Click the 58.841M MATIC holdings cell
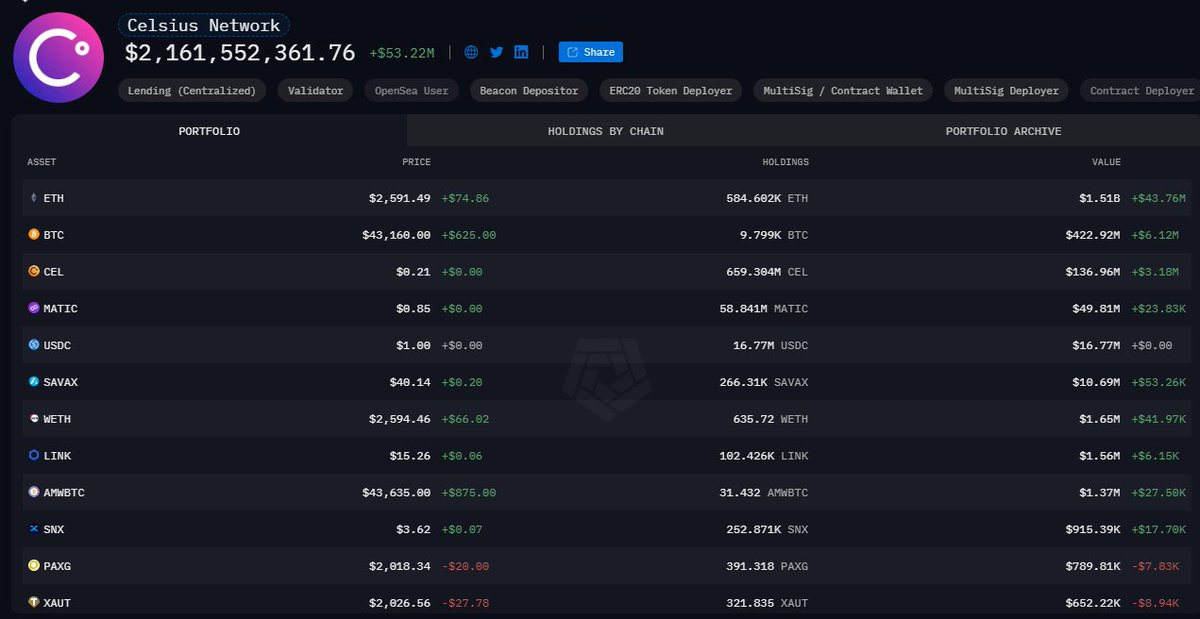1200x619 pixels. point(764,308)
